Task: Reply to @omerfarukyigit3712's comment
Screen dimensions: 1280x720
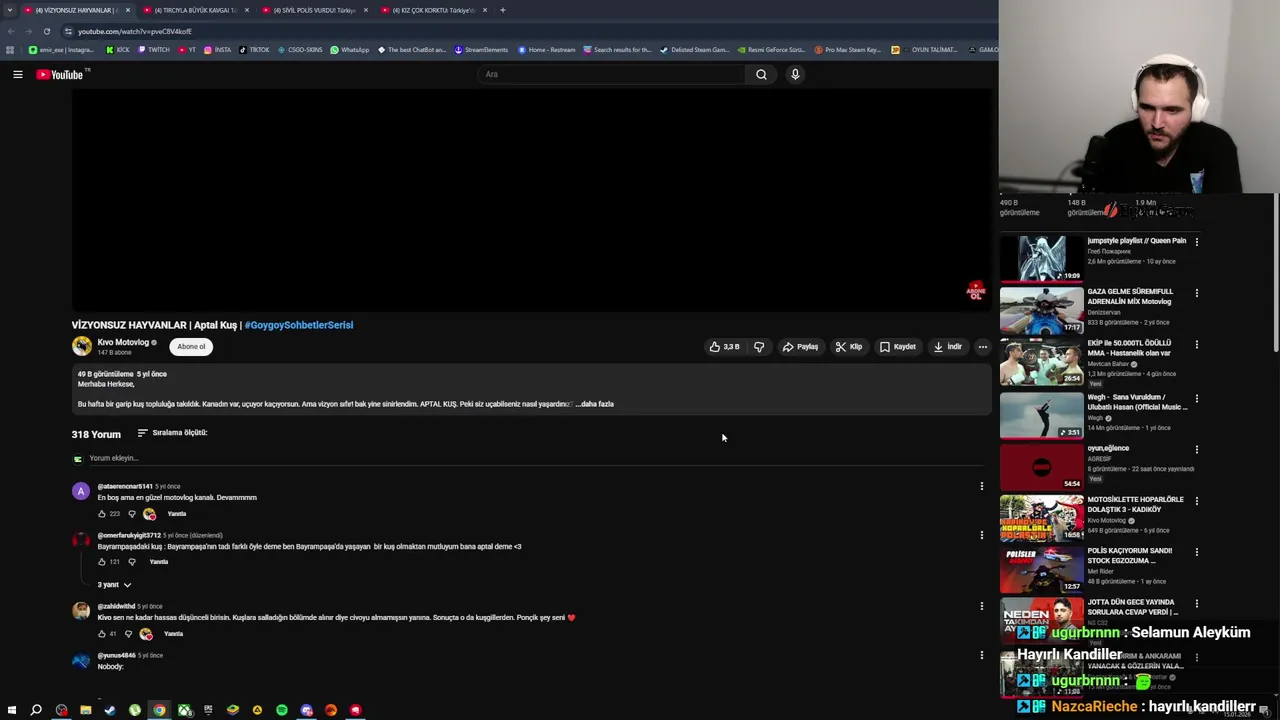Action: tap(158, 562)
